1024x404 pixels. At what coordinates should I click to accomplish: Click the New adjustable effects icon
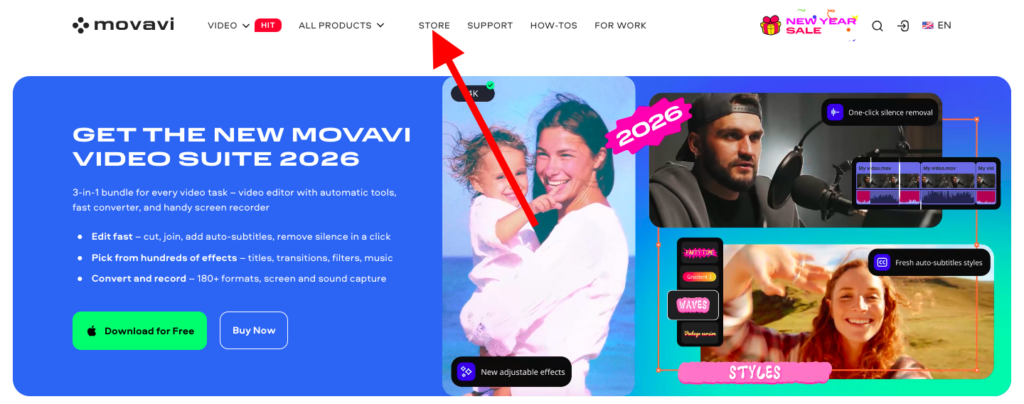tap(466, 372)
